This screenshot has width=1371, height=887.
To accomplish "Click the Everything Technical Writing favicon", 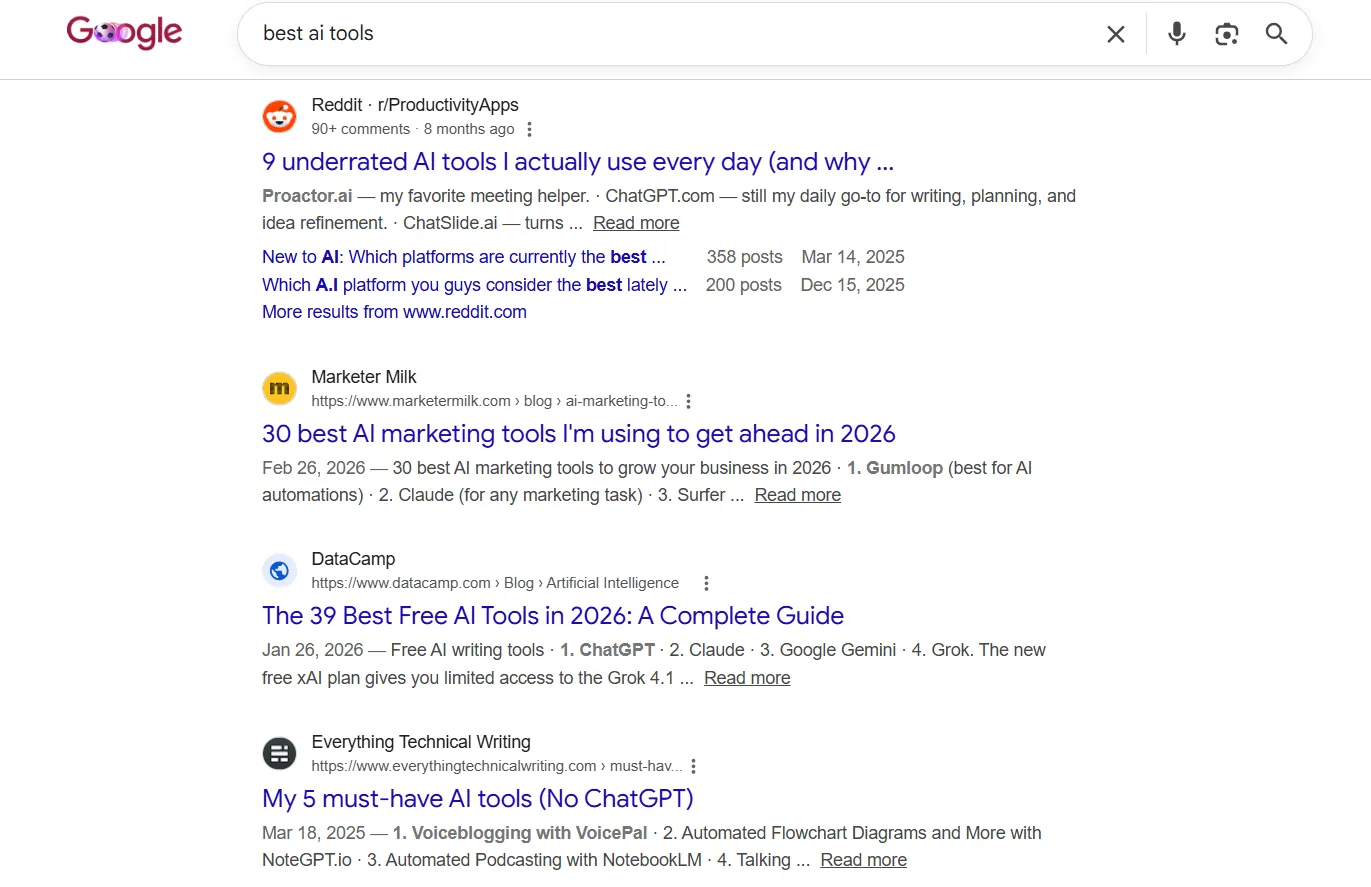I will tap(280, 753).
